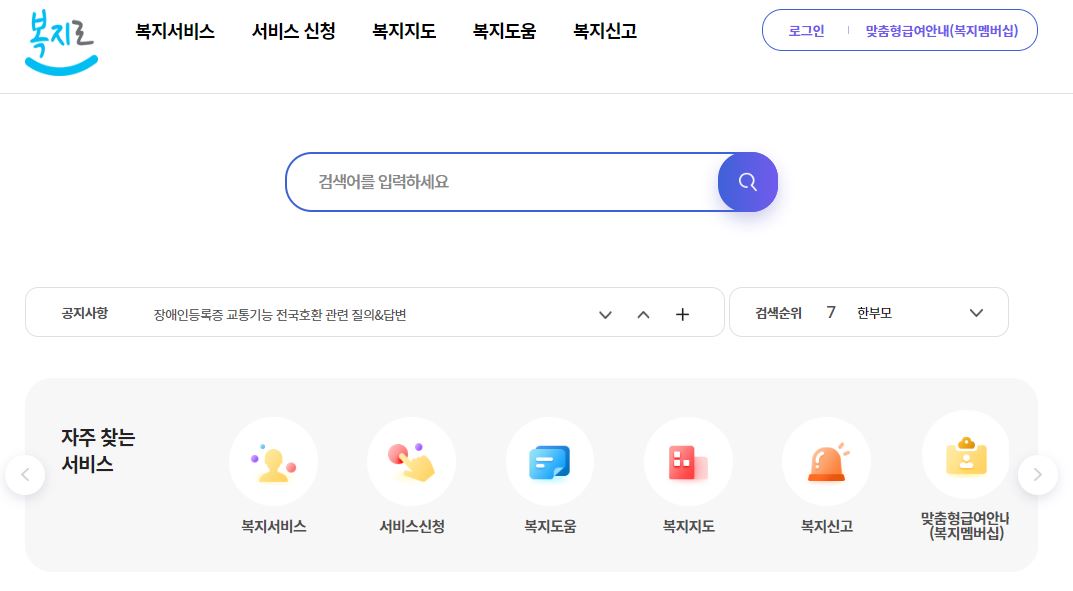Screen dimensions: 1073x591
Task: Select the 복지서비스 service icon
Action: click(x=273, y=461)
